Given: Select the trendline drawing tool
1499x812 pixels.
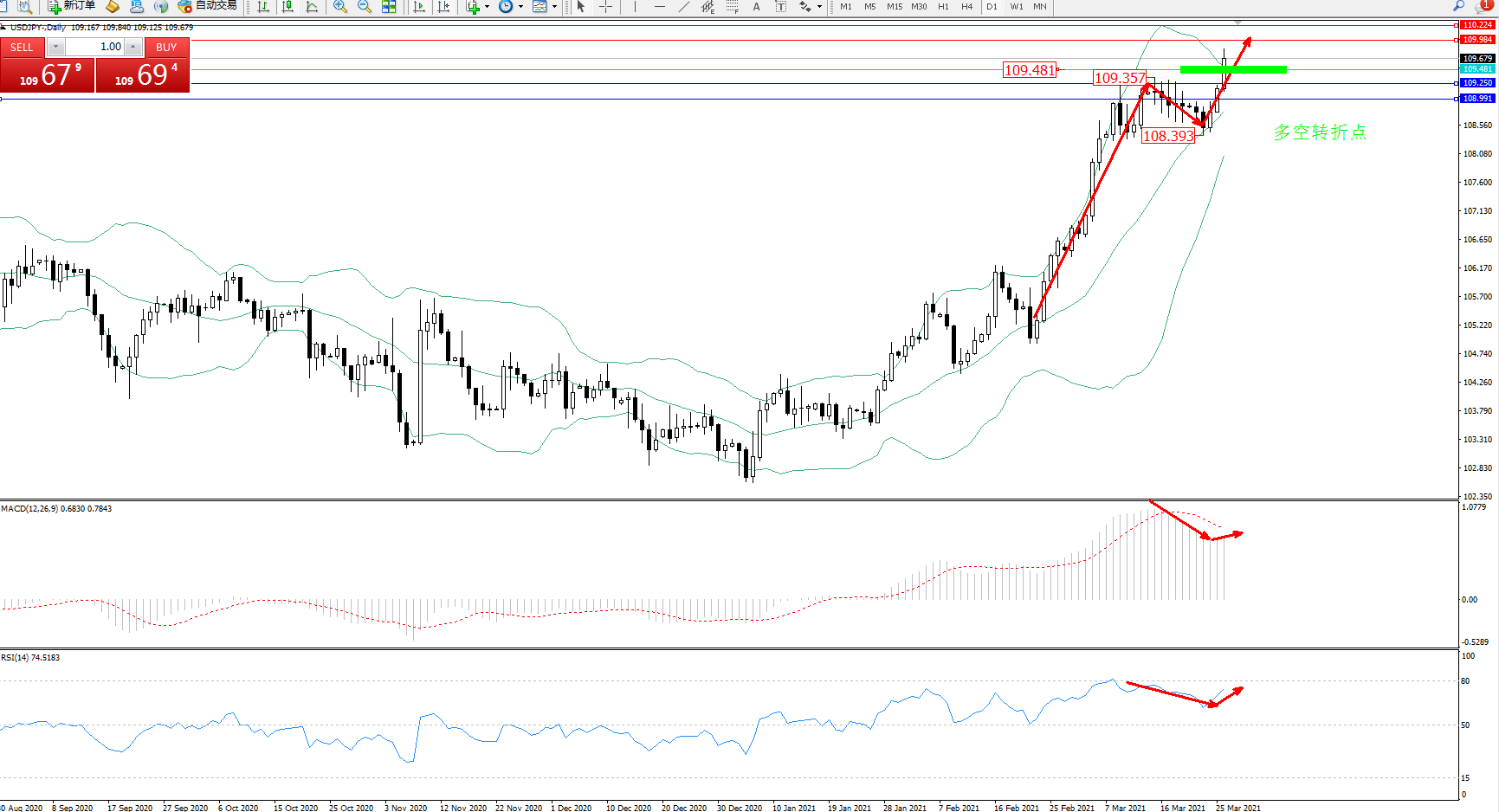Looking at the screenshot, I should click(x=683, y=7).
